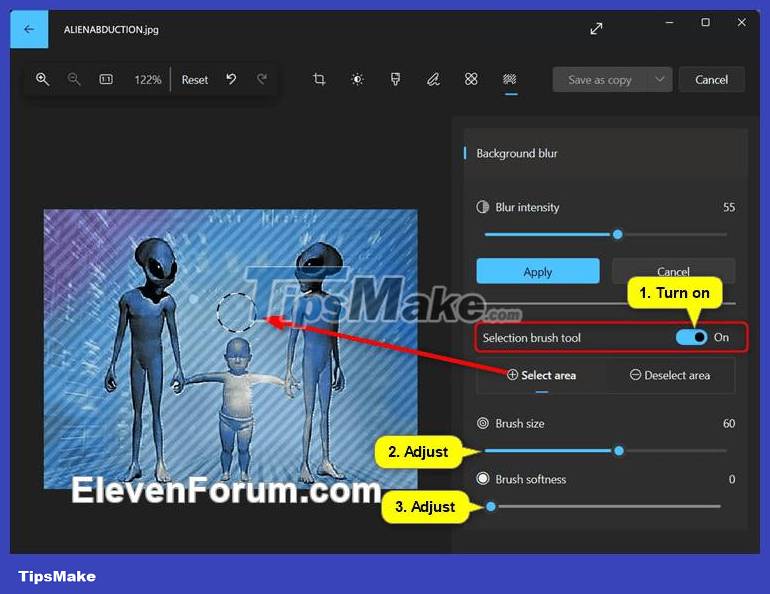Maximize the Photos editor window

click(705, 22)
